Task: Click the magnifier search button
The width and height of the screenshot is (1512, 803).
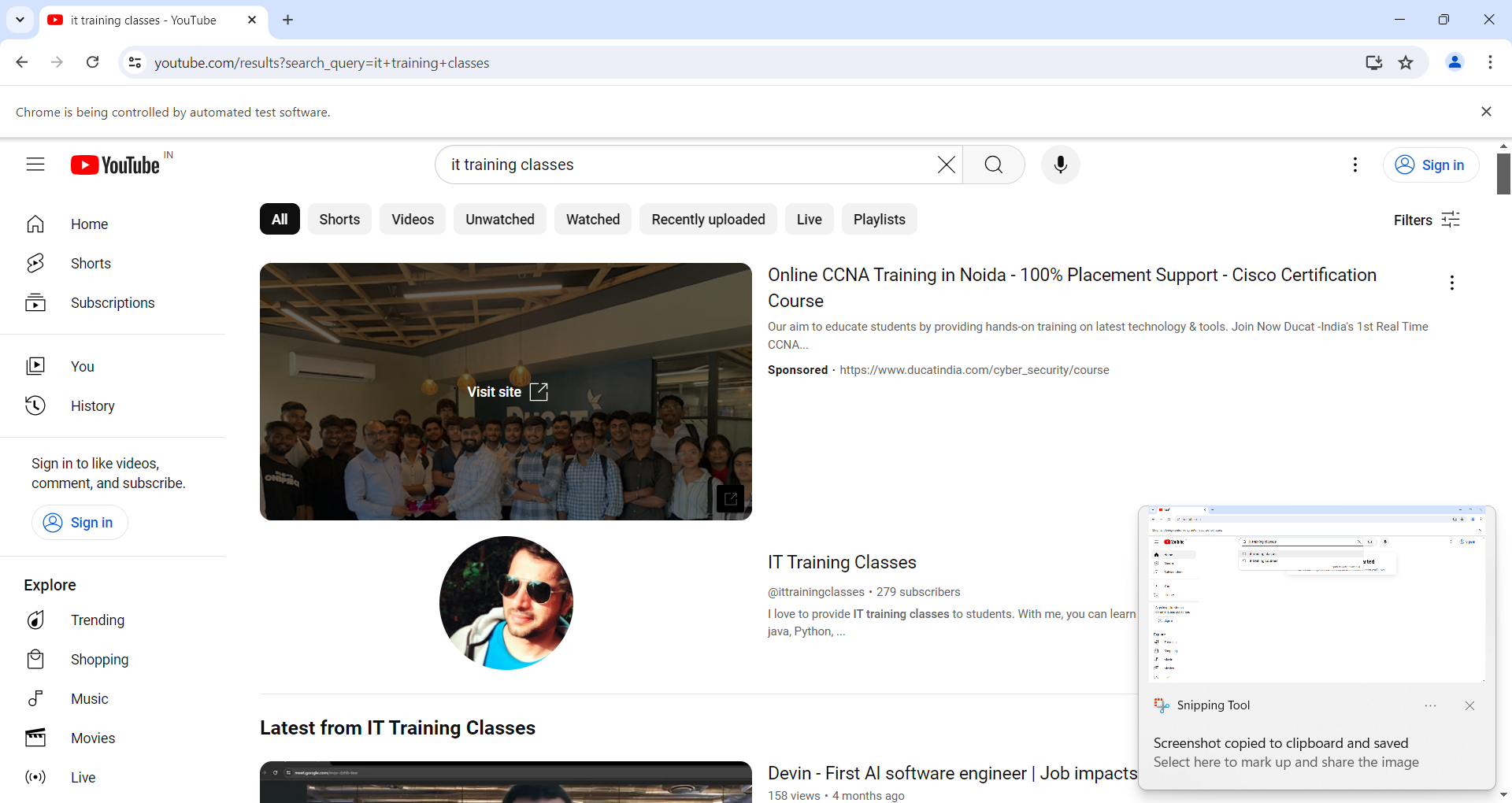Action: click(993, 165)
